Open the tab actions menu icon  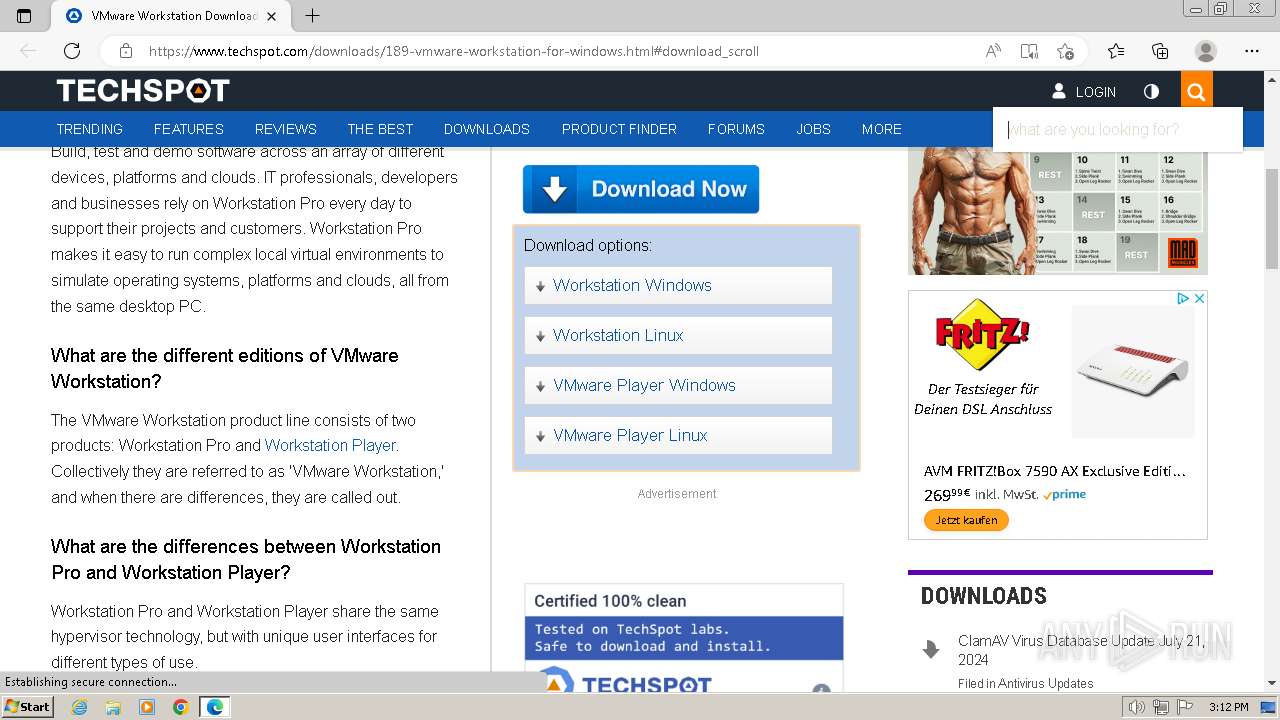click(24, 16)
